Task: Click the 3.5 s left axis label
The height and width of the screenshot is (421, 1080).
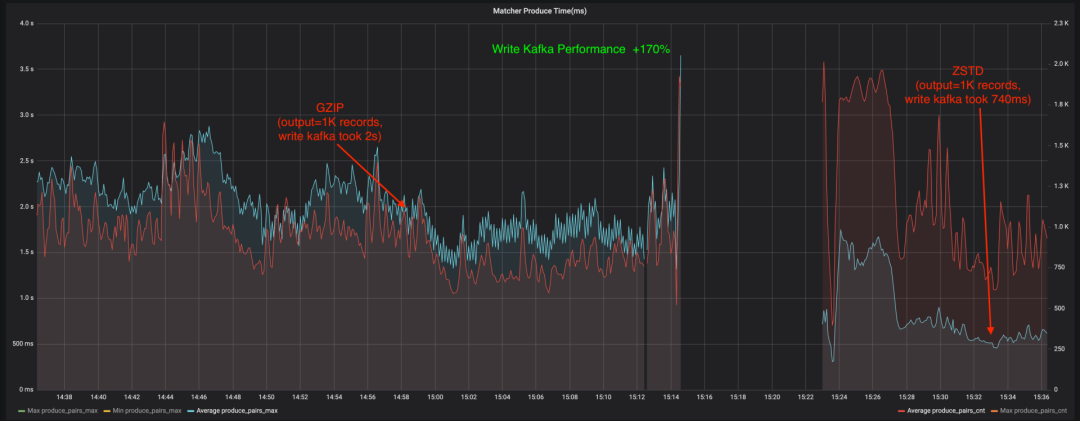Action: [27, 70]
